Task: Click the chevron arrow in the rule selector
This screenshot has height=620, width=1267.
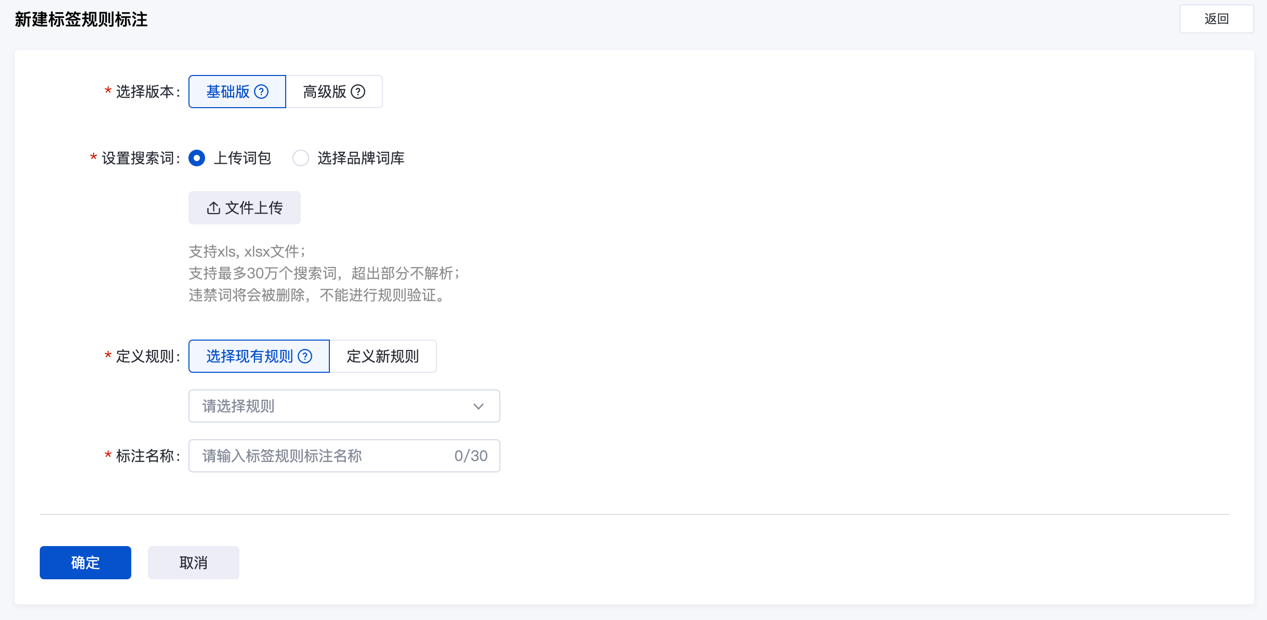Action: click(478, 406)
